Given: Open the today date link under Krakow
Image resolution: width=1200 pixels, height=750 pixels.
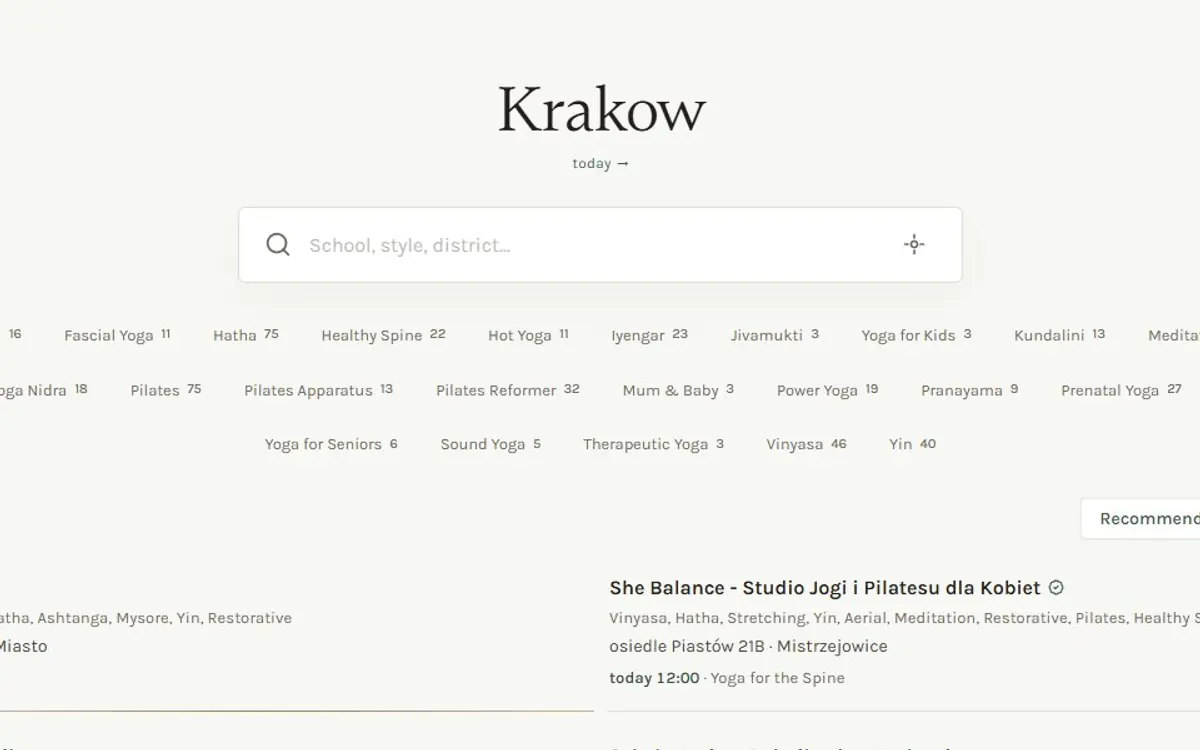Looking at the screenshot, I should point(601,164).
